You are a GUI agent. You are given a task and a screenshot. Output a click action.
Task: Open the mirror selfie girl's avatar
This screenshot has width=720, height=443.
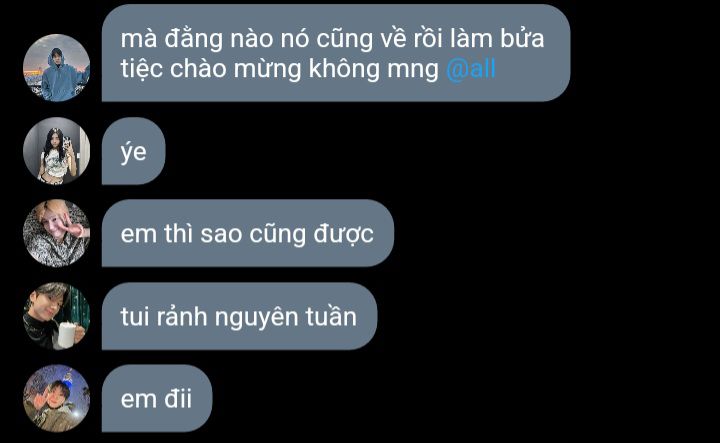[x=56, y=151]
